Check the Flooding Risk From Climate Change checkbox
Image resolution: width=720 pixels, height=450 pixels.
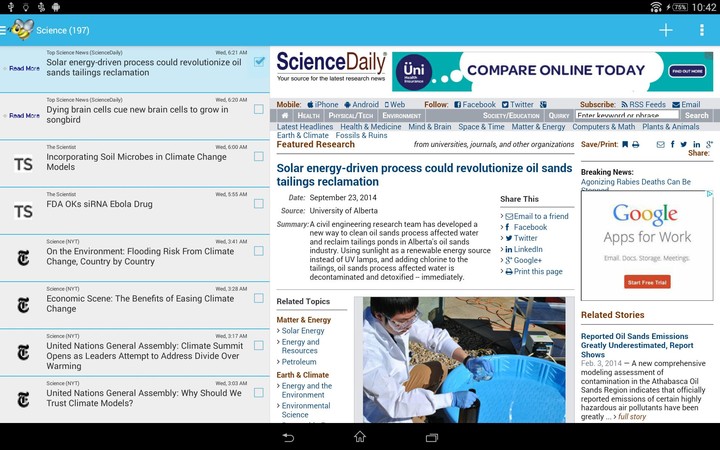tap(259, 251)
